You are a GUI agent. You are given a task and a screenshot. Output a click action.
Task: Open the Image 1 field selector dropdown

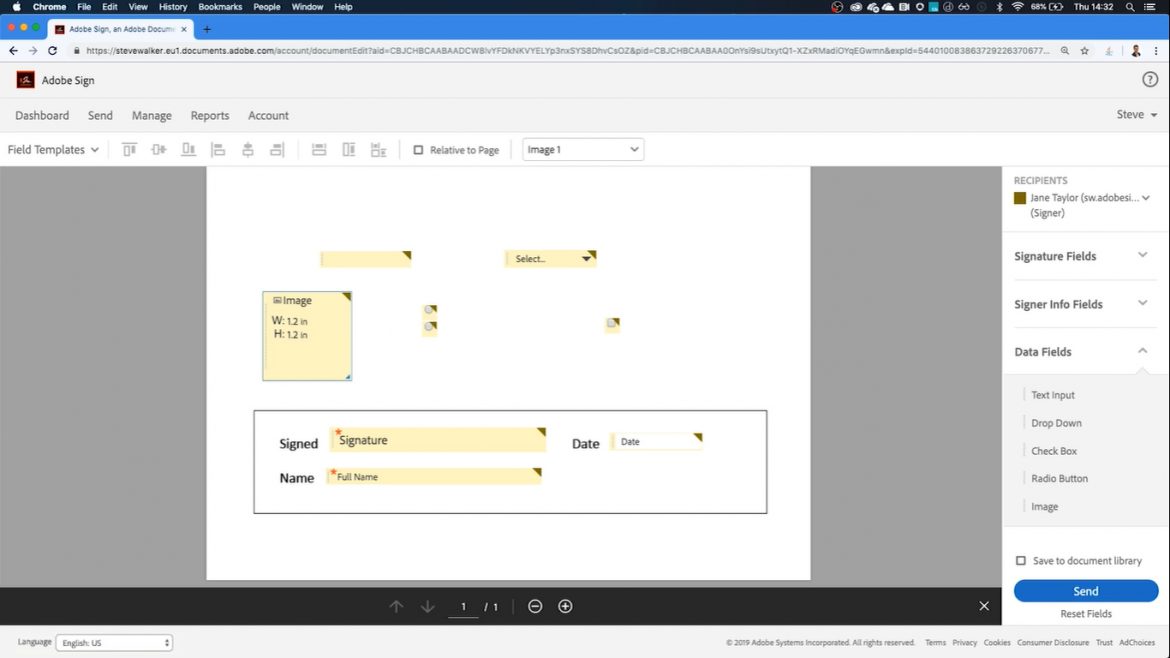[x=583, y=148]
